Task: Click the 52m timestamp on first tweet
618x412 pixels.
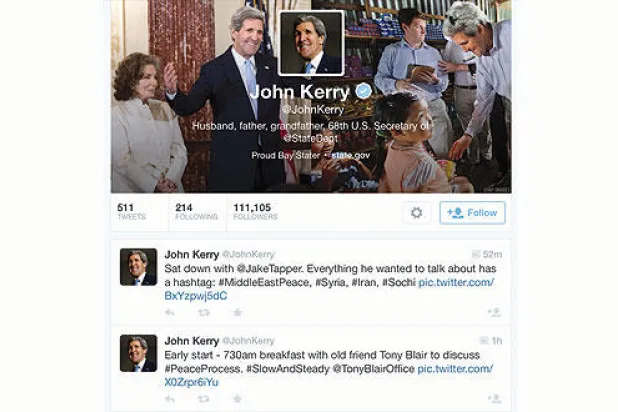Action: point(492,255)
